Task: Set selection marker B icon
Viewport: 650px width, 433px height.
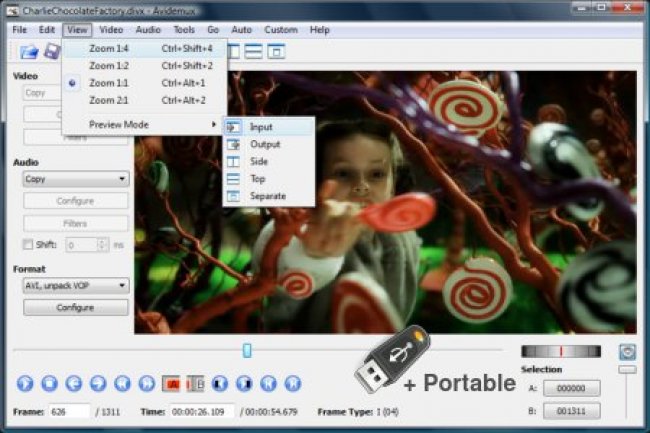Action: click(x=195, y=383)
